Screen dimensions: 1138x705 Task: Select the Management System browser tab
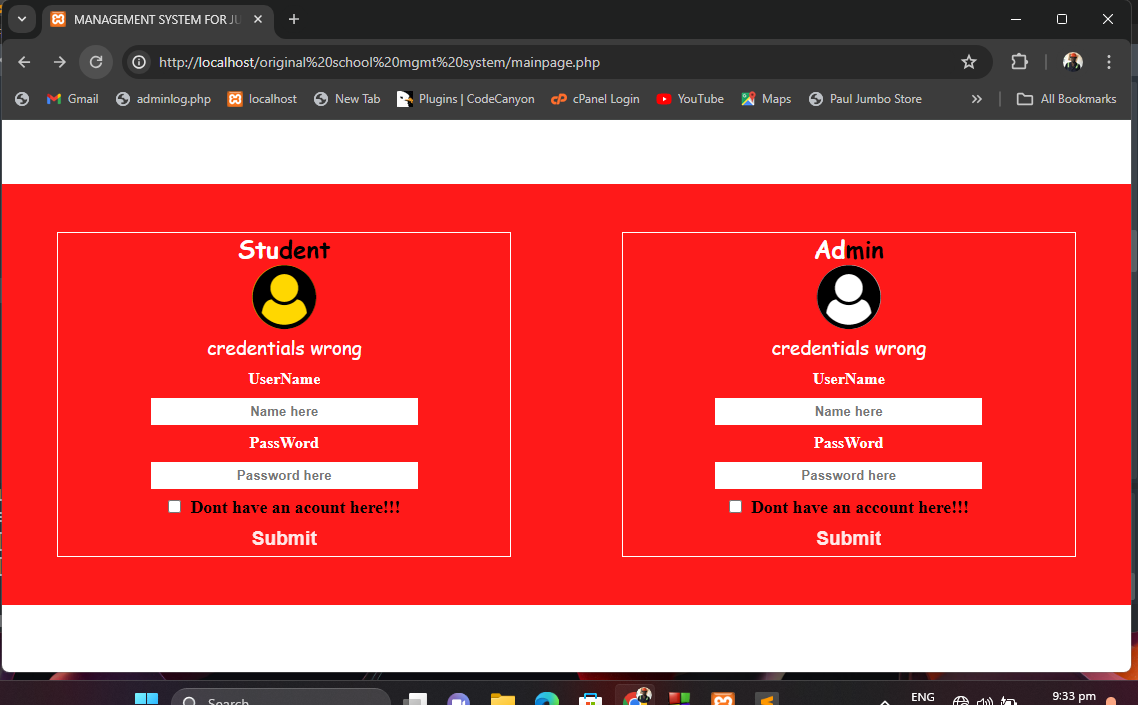click(x=150, y=20)
